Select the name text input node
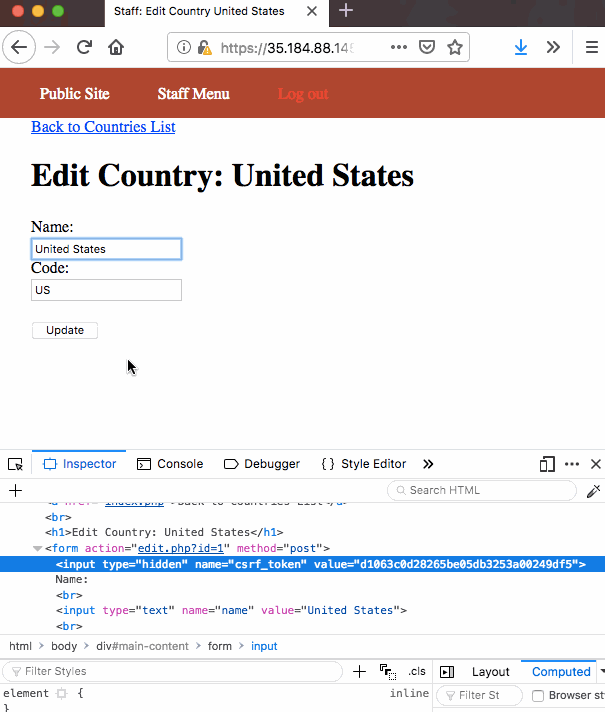 [x=231, y=610]
